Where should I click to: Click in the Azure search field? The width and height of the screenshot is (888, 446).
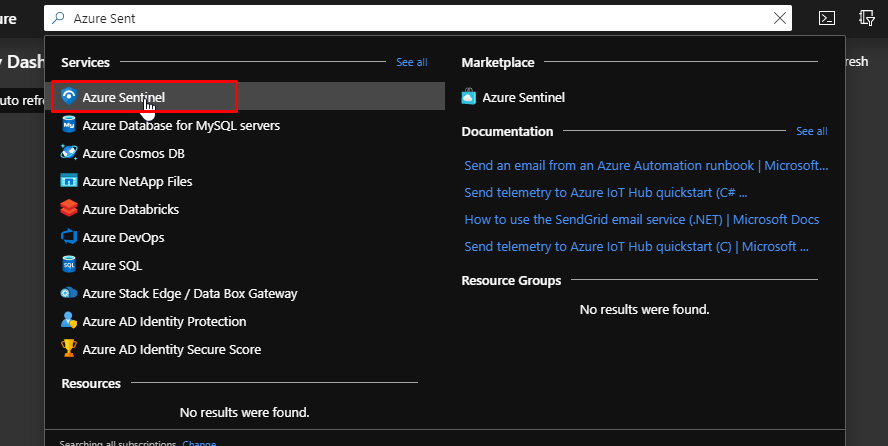tap(400, 18)
